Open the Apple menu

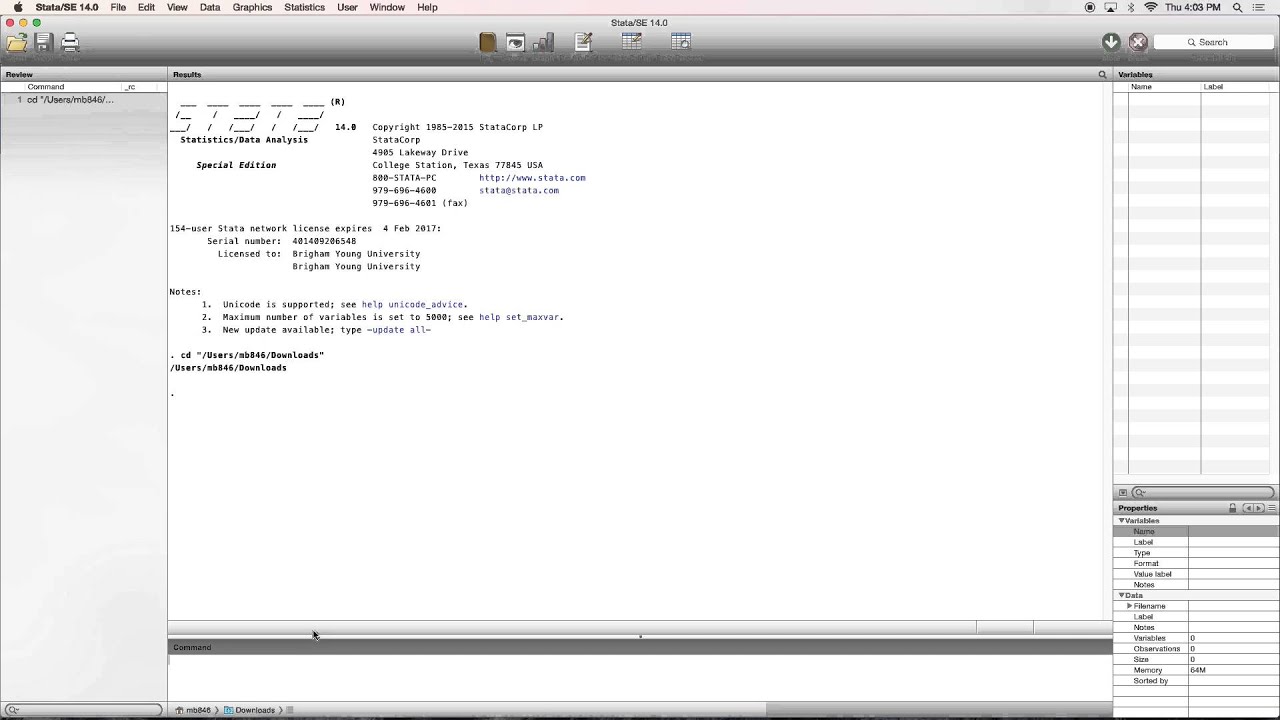[x=18, y=7]
